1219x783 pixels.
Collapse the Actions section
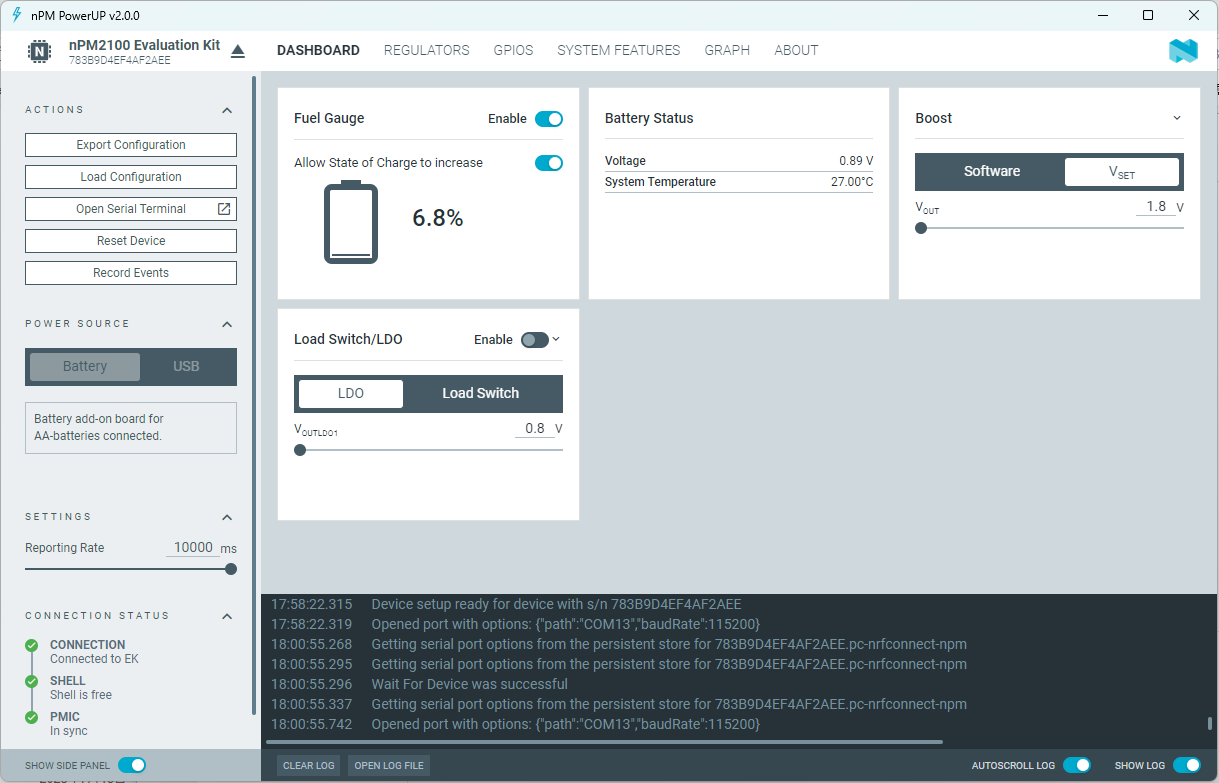(227, 110)
